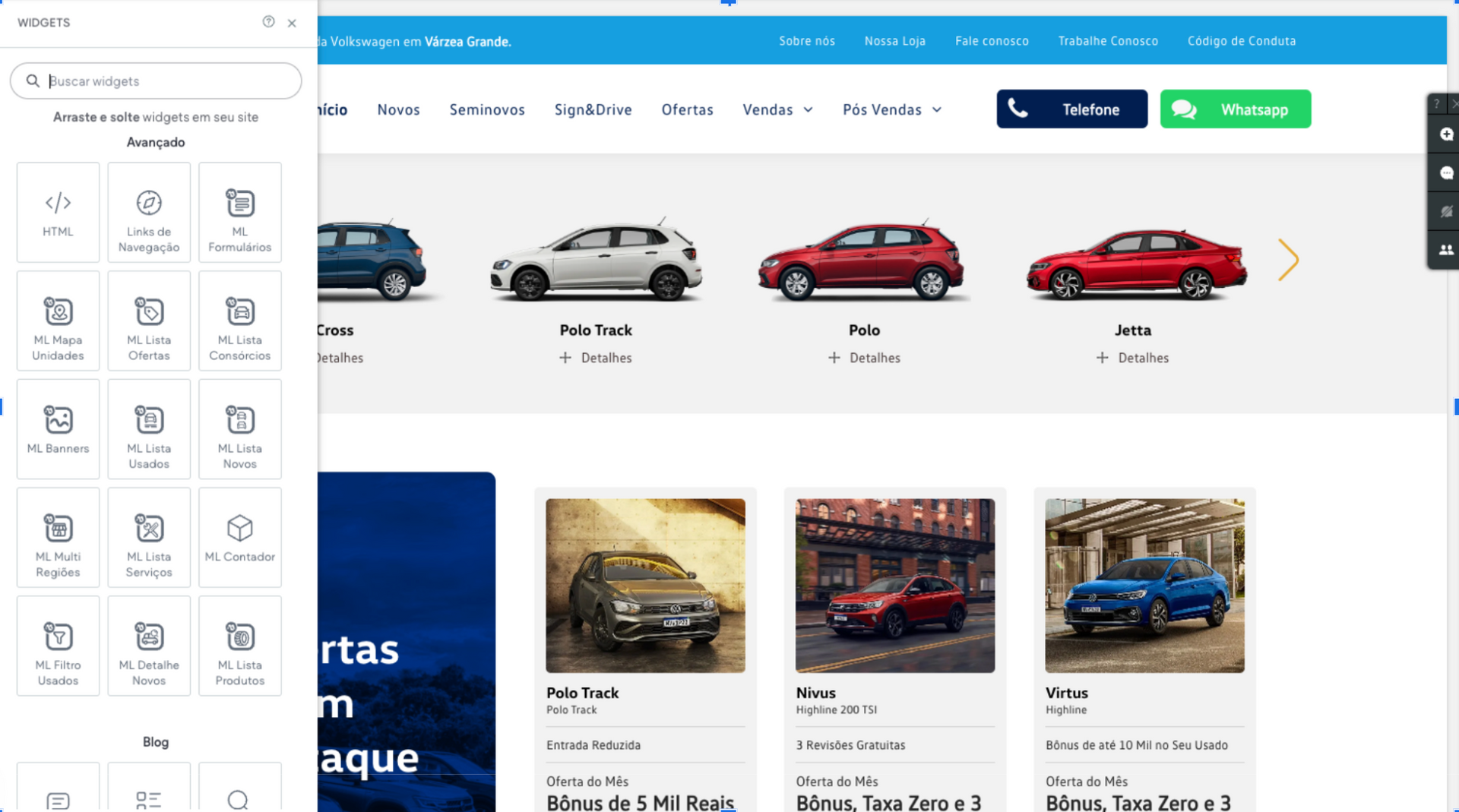Click 'Bônus de até 10 Mil no Seu Usado'
This screenshot has width=1459, height=812.
tap(1136, 745)
